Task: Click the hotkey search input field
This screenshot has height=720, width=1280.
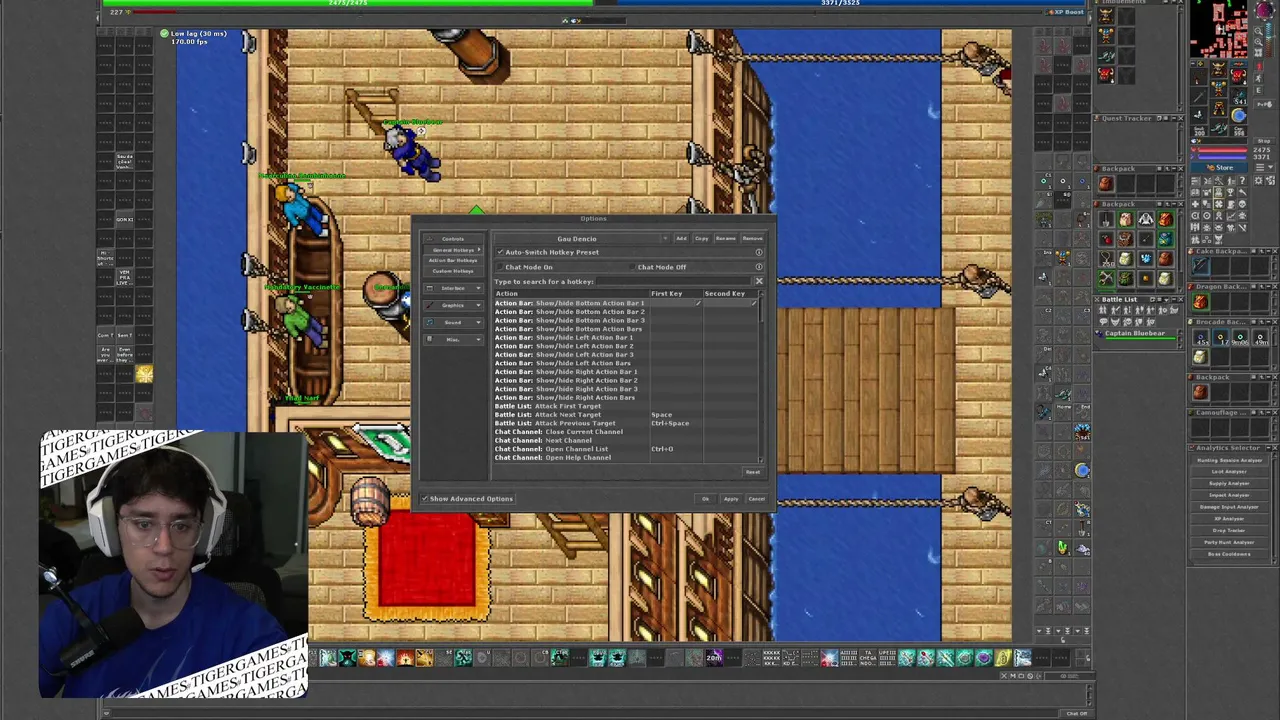Action: 675,282
